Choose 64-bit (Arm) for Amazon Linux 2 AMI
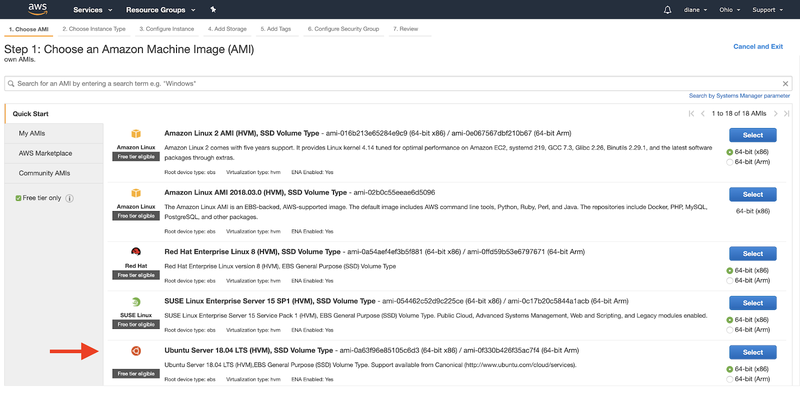Viewport: 800px width, 394px height. (x=730, y=162)
